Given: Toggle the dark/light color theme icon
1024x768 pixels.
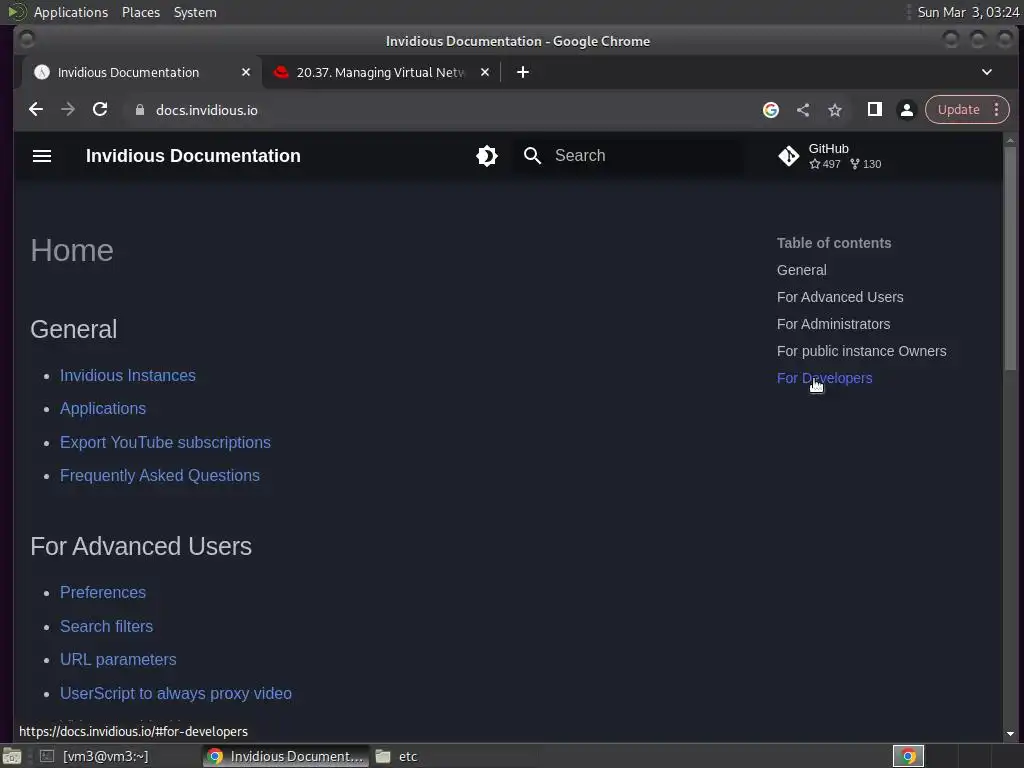Looking at the screenshot, I should [x=487, y=155].
